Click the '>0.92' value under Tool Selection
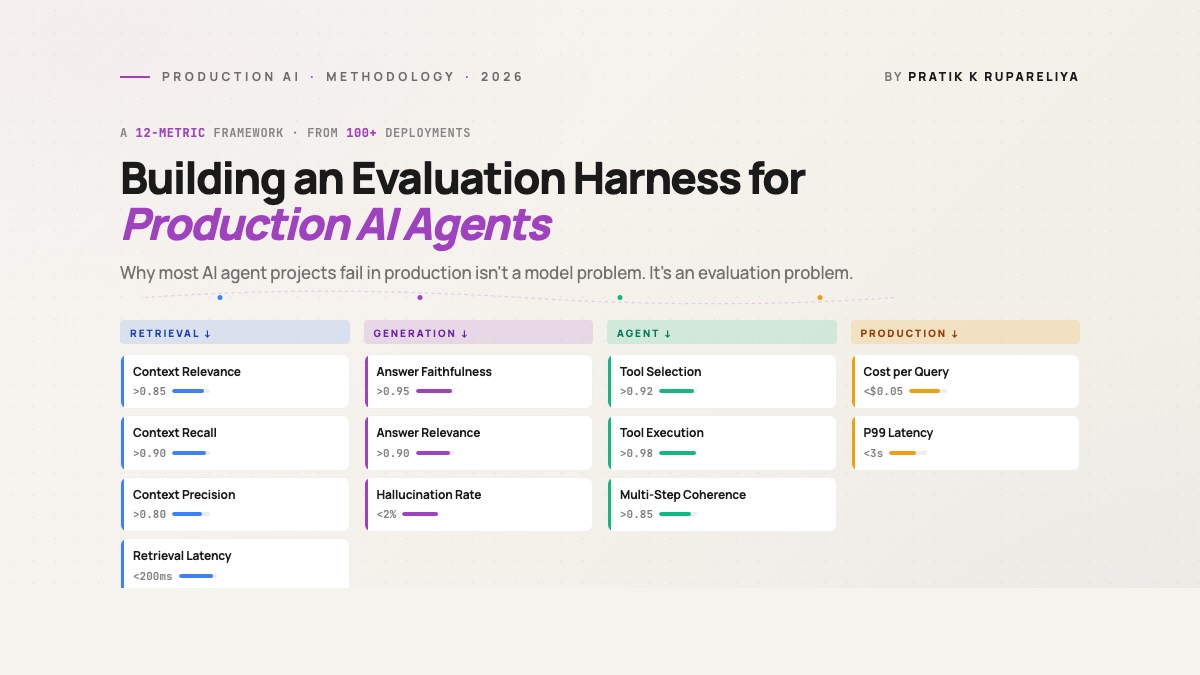 pos(636,392)
